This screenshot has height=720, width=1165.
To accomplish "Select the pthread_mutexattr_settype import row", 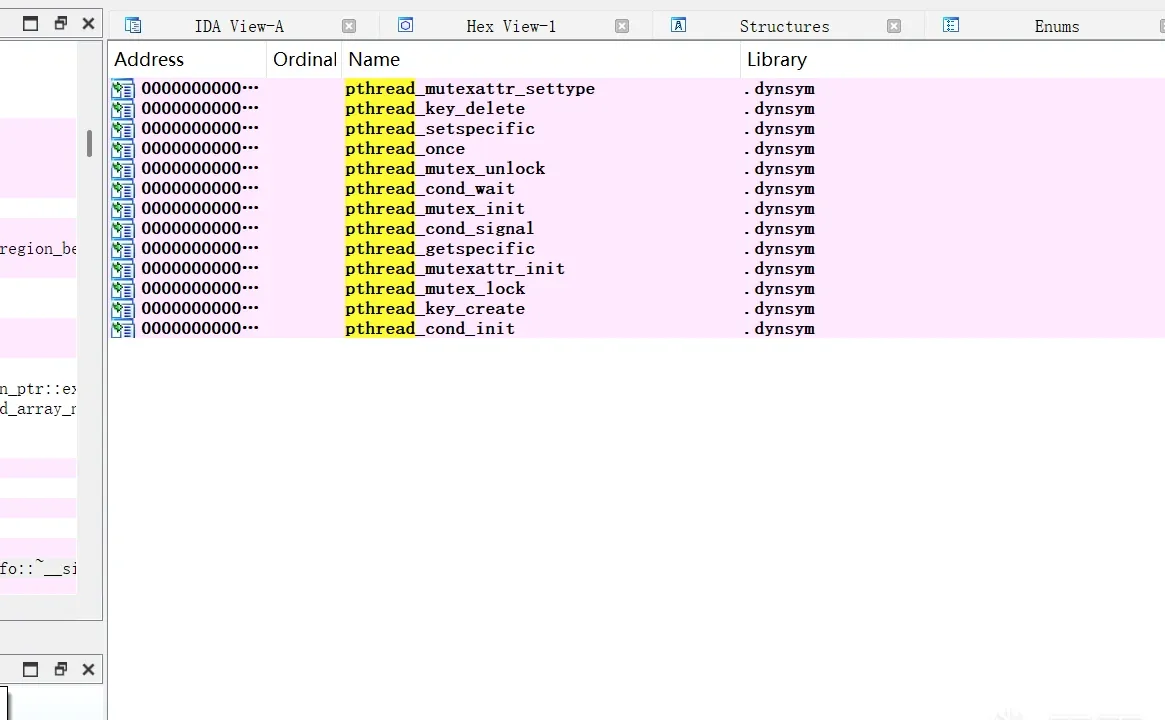I will point(637,88).
